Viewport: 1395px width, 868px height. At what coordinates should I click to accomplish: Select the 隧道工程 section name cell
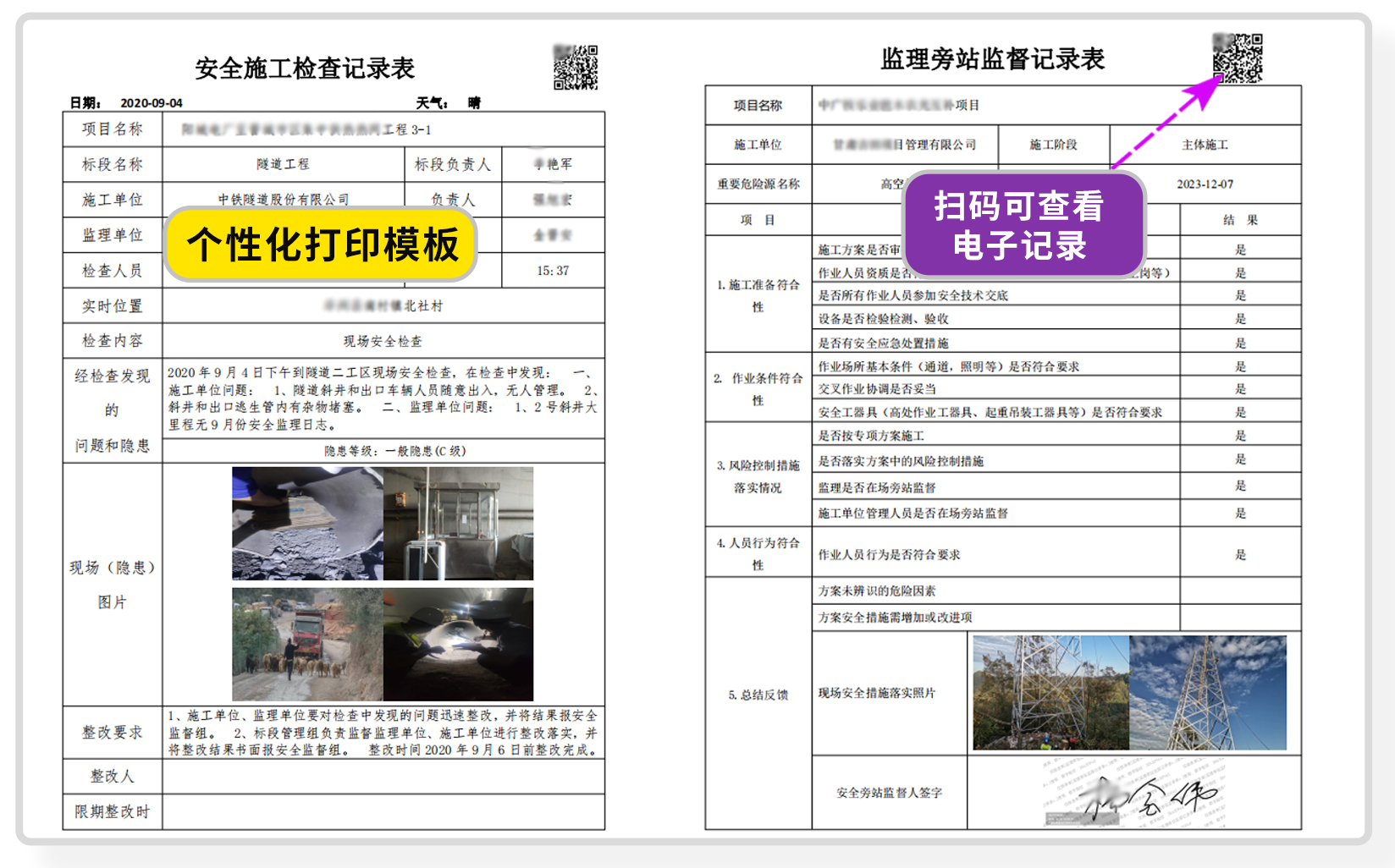tap(283, 164)
